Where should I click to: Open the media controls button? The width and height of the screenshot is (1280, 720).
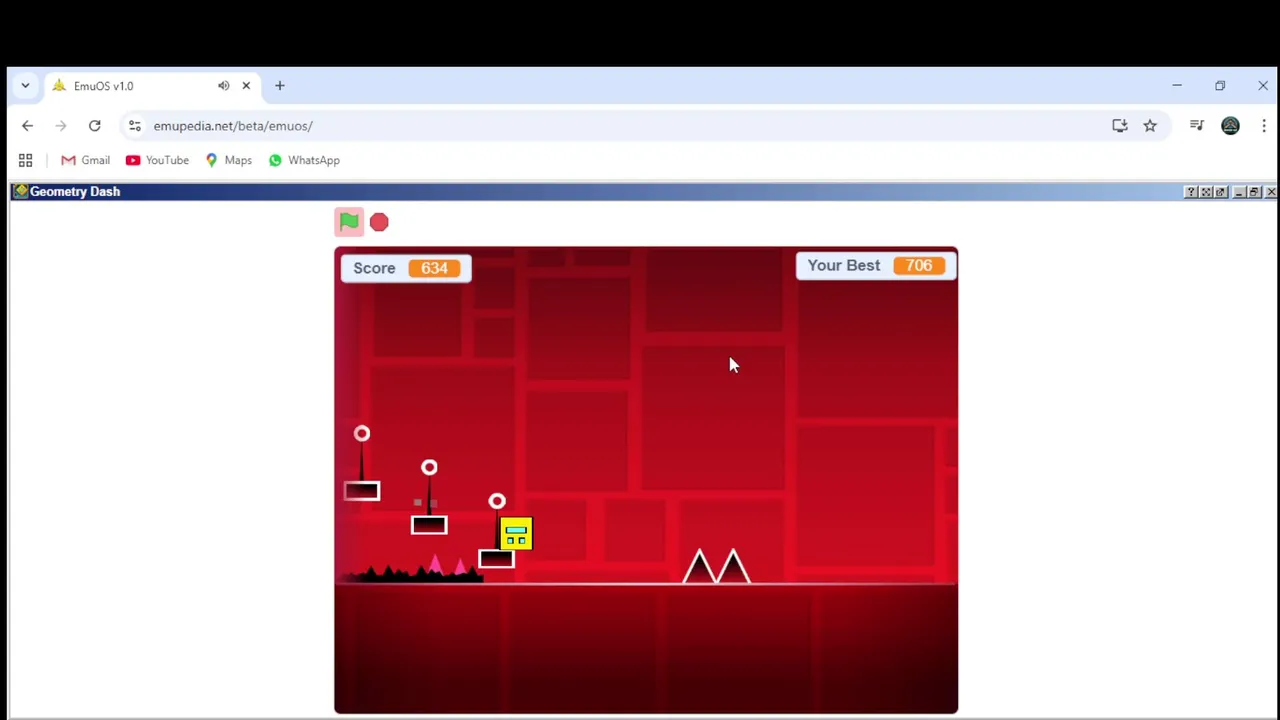(x=1196, y=126)
